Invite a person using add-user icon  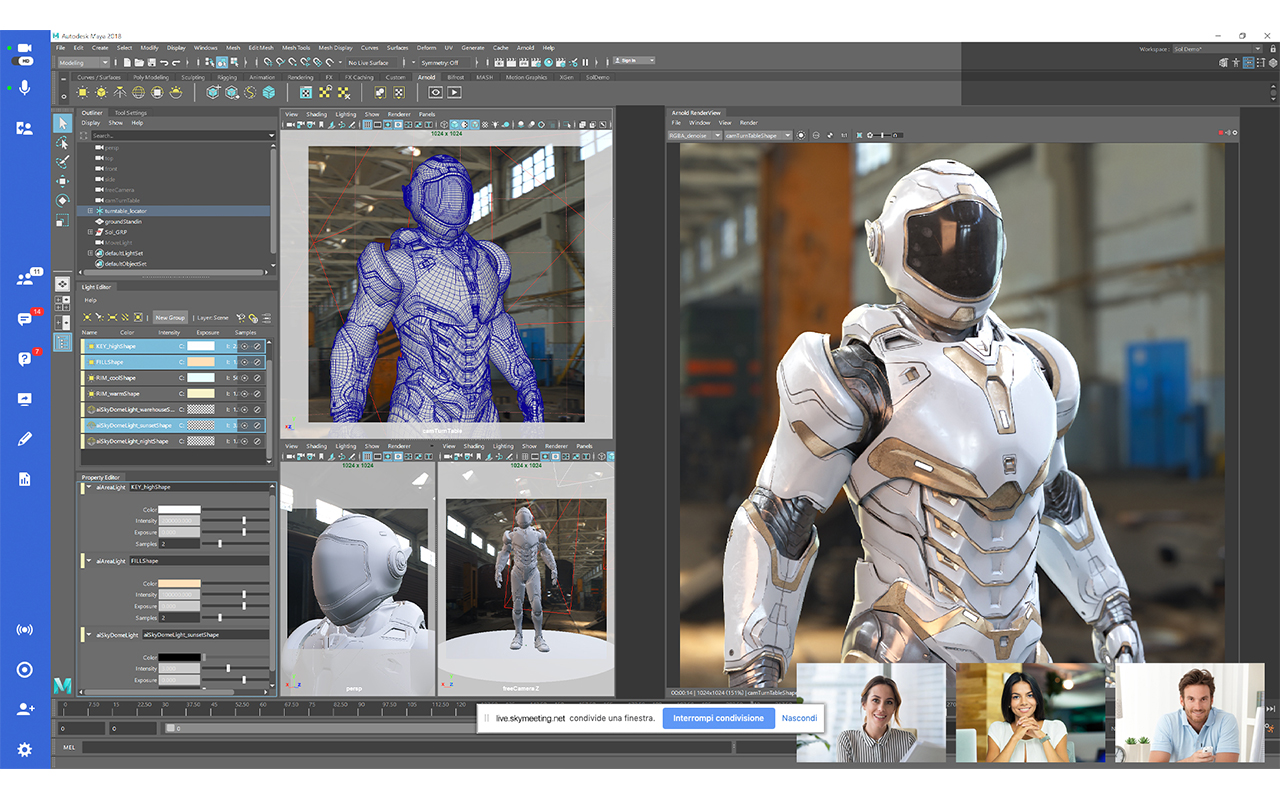(x=25, y=709)
